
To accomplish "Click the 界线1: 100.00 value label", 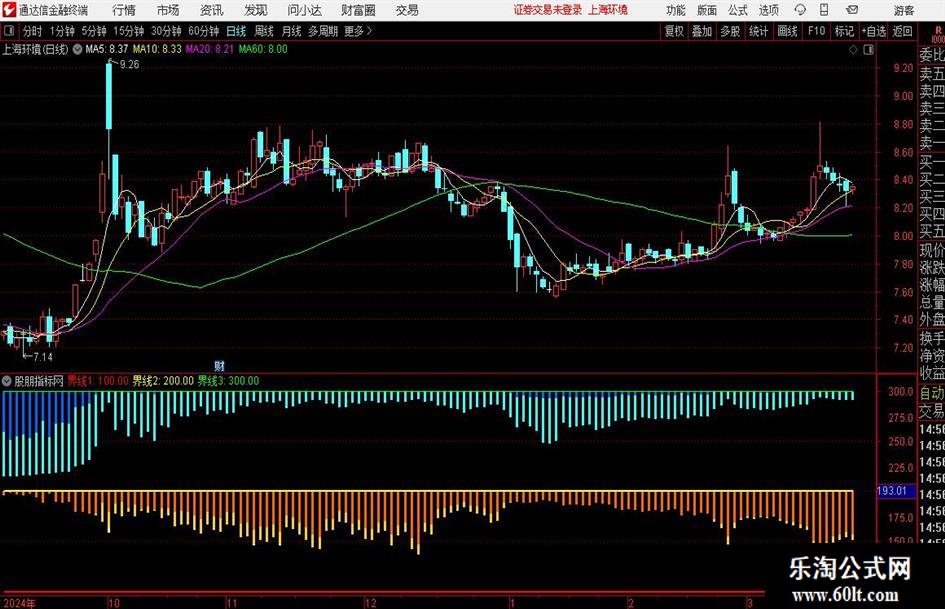I will pos(98,381).
